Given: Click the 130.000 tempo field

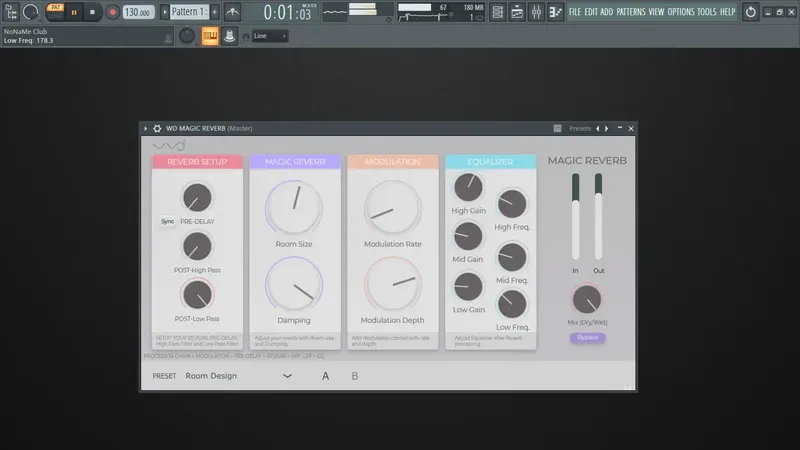Looking at the screenshot, I should (138, 12).
